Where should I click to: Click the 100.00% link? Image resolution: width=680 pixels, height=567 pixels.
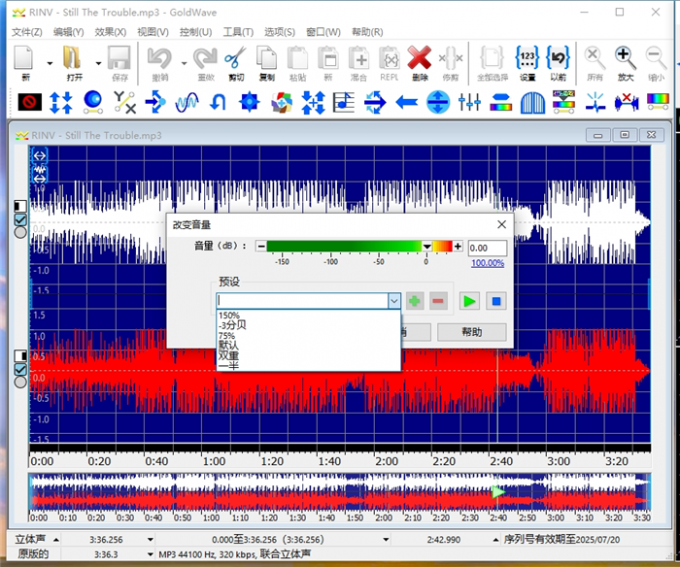(487, 263)
